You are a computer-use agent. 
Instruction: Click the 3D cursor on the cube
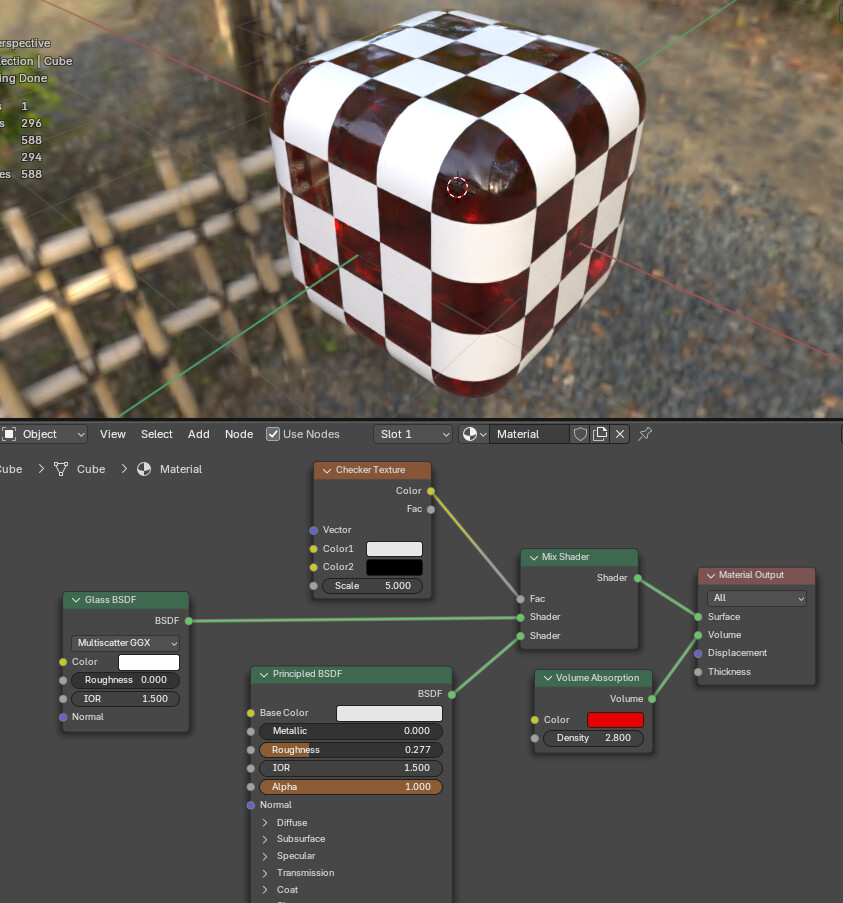(458, 187)
